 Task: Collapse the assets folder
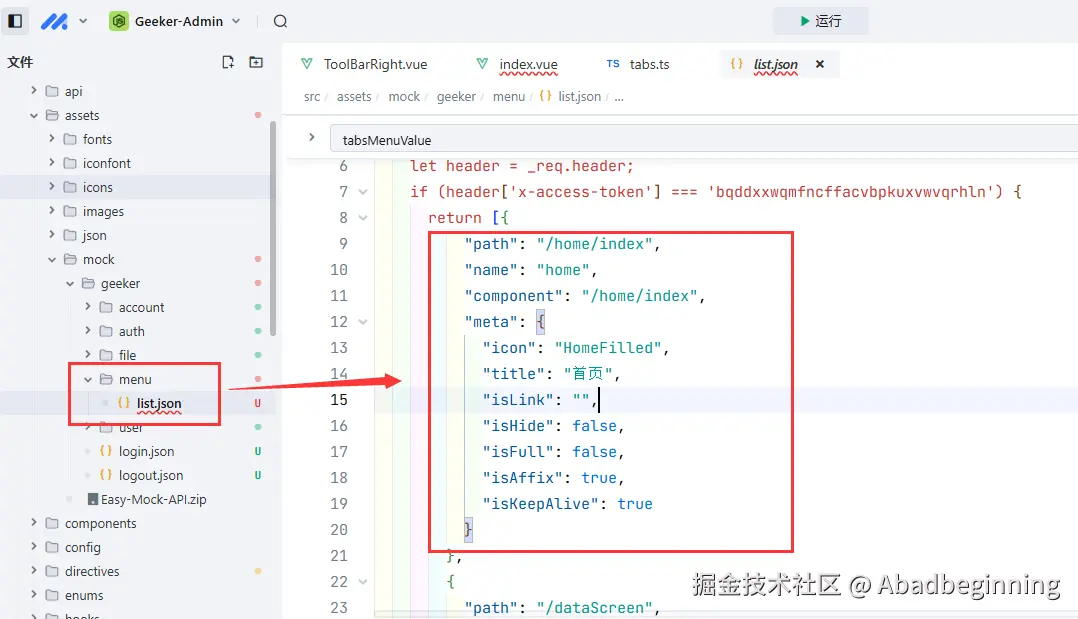point(34,115)
